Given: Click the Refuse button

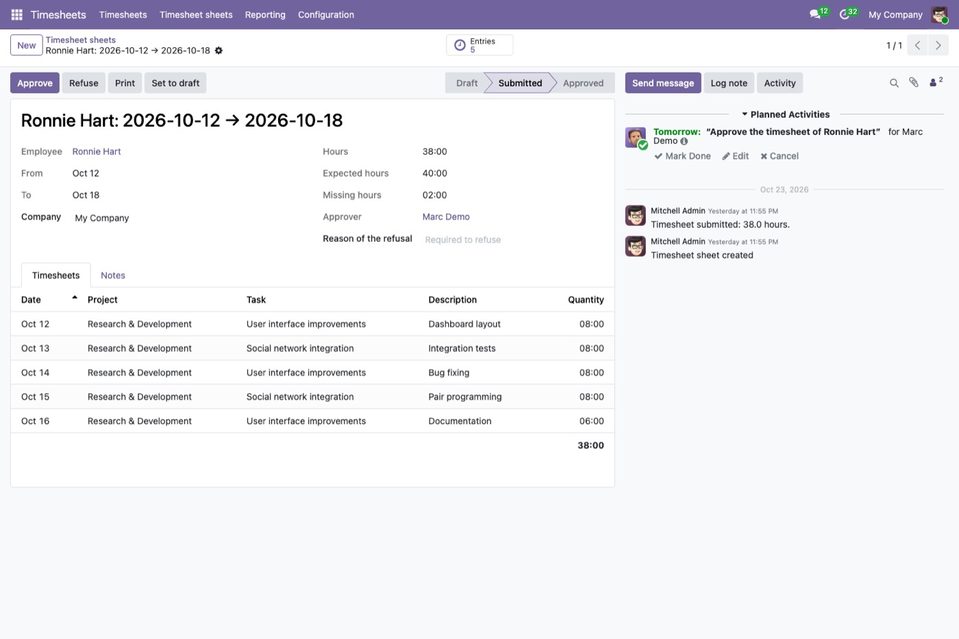Looking at the screenshot, I should click(84, 83).
